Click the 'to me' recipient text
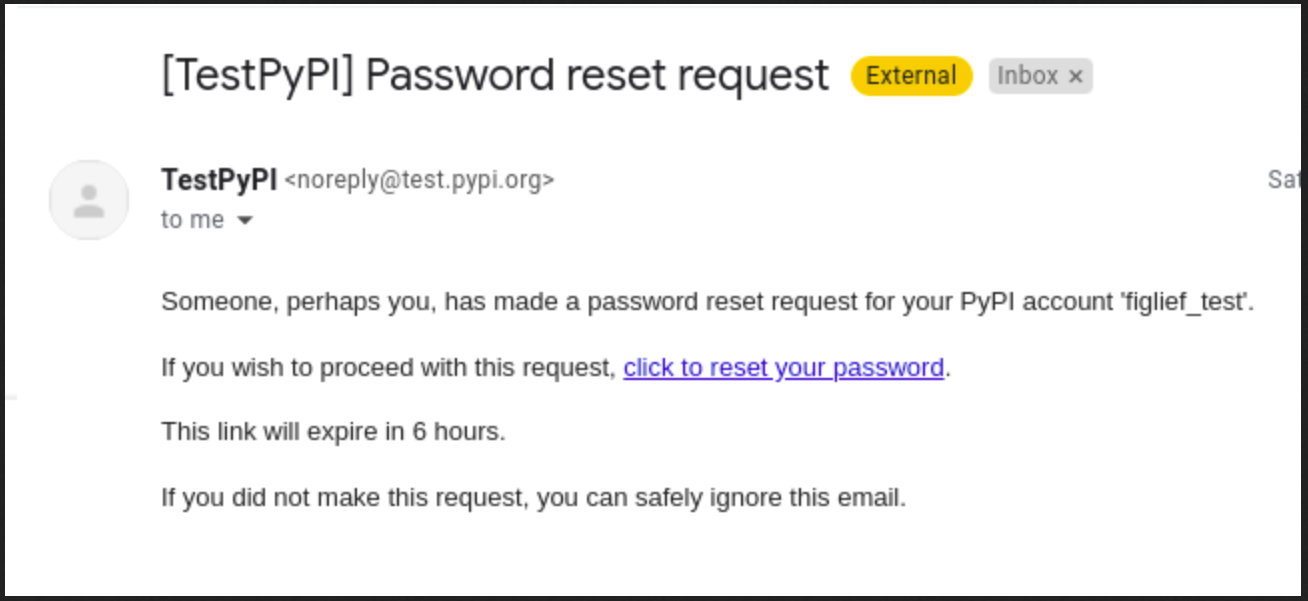This screenshot has width=1308, height=601. click(192, 220)
